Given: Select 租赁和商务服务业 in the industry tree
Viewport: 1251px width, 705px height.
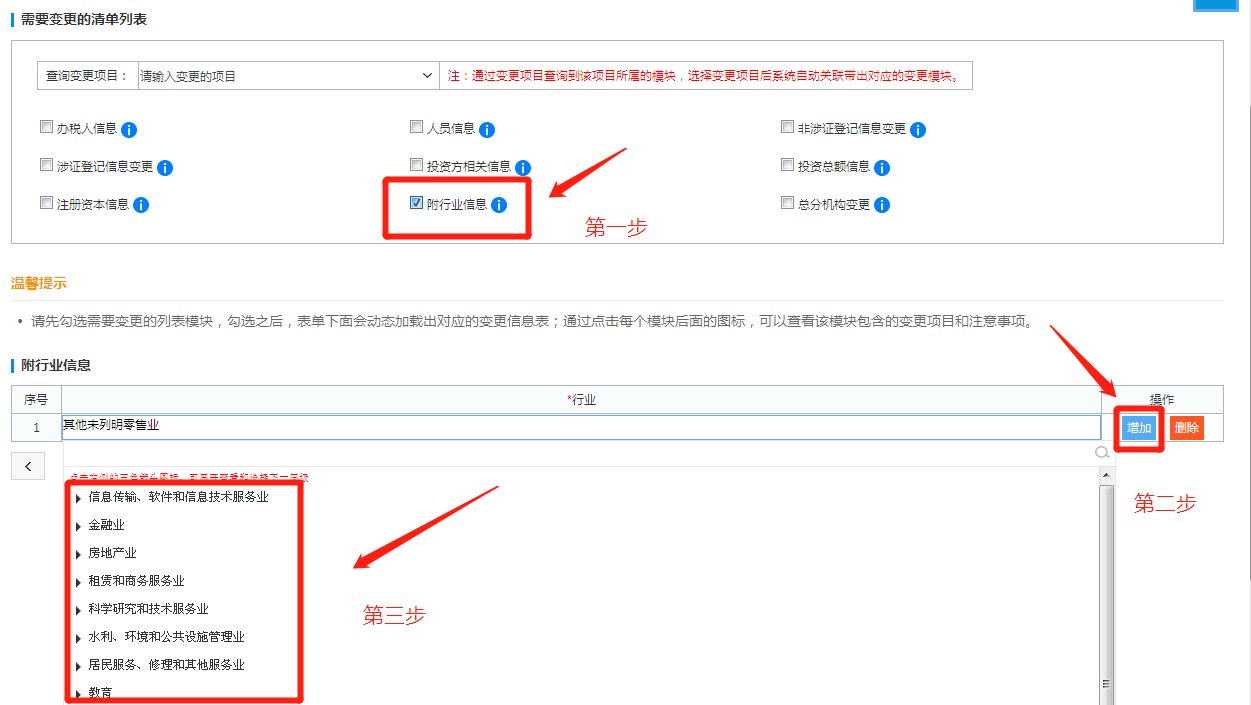Looking at the screenshot, I should (x=136, y=581).
